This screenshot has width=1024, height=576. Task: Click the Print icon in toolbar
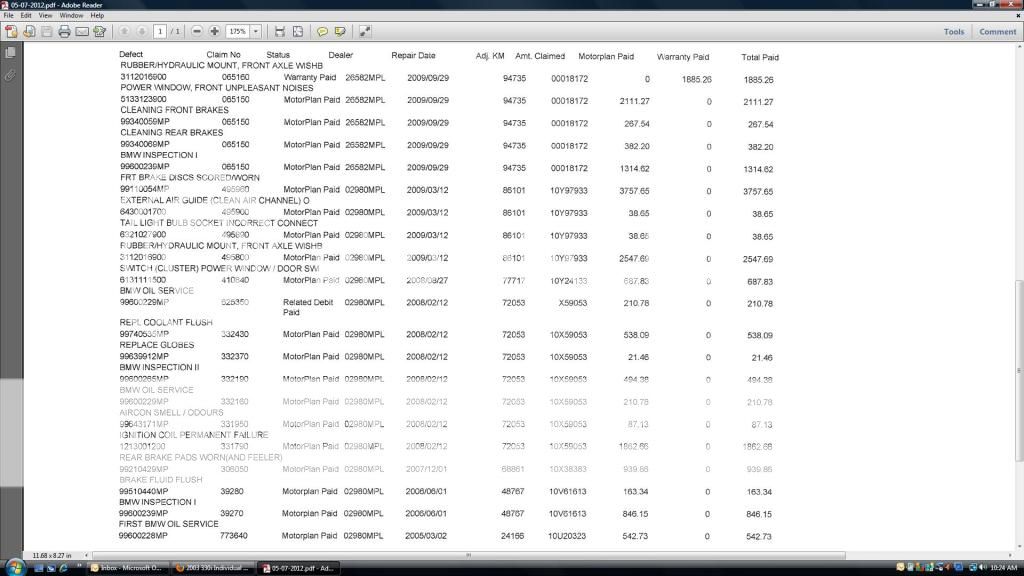pos(64,32)
